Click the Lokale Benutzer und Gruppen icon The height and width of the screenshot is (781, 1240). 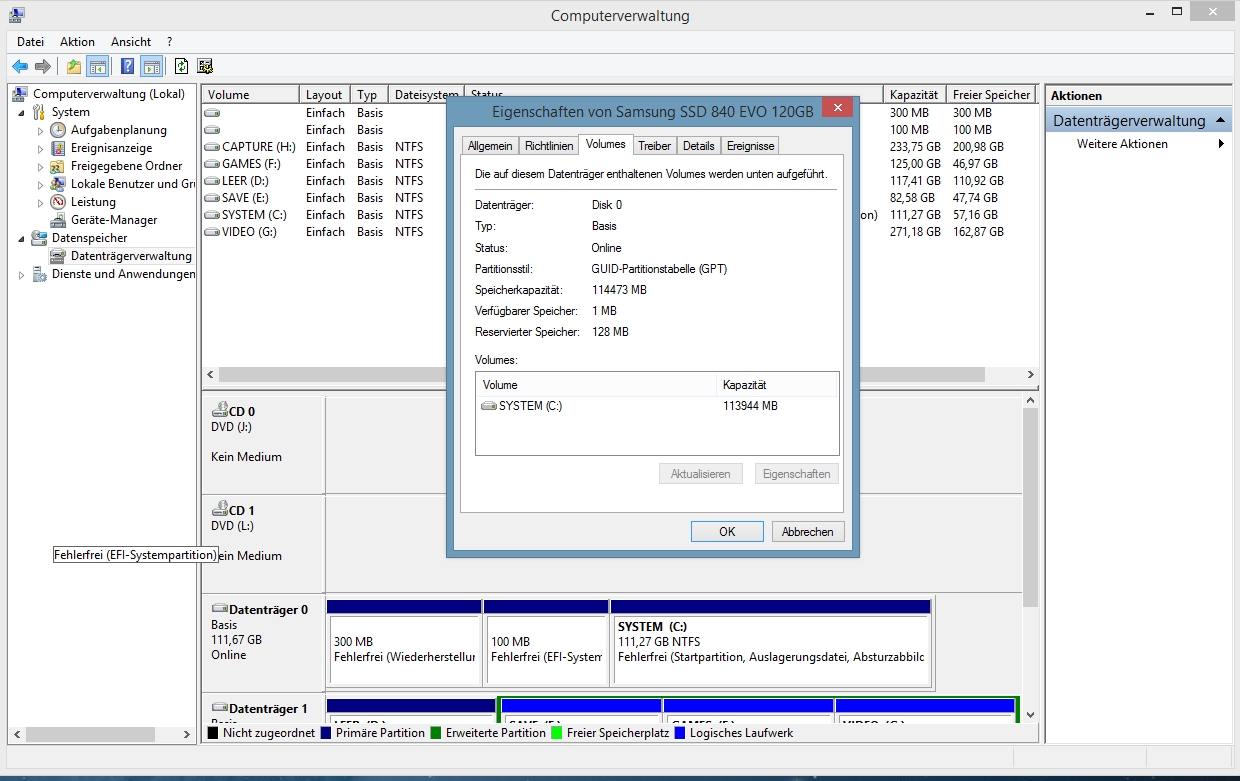(59, 184)
